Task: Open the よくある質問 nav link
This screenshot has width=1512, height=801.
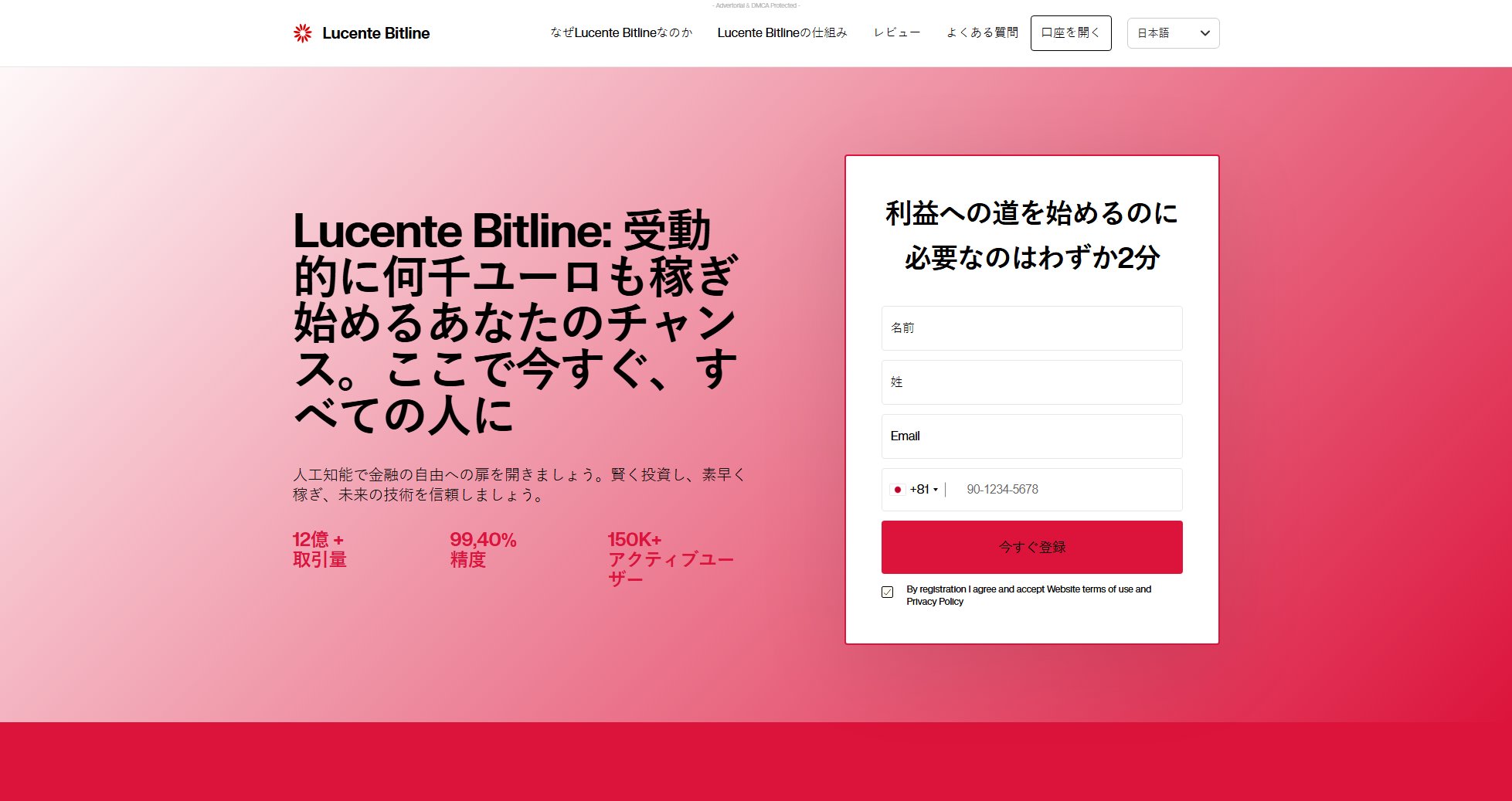Action: tap(982, 32)
